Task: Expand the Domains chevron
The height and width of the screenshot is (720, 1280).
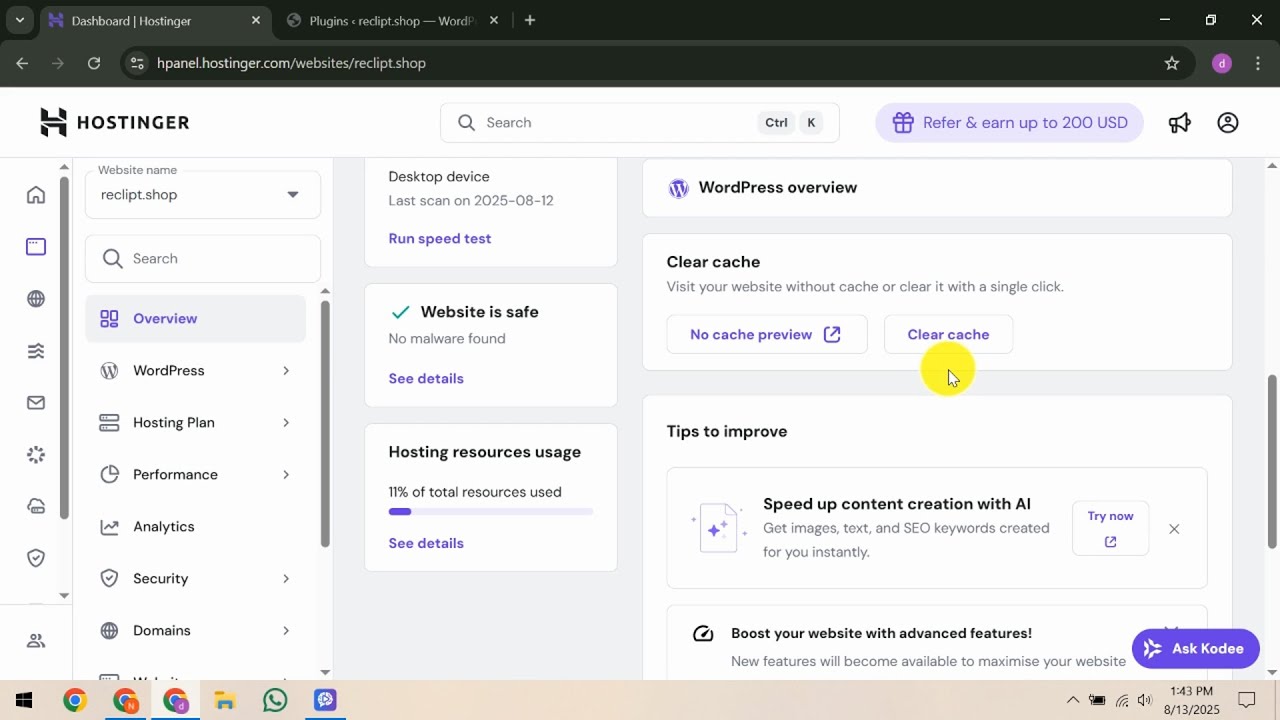Action: point(286,631)
